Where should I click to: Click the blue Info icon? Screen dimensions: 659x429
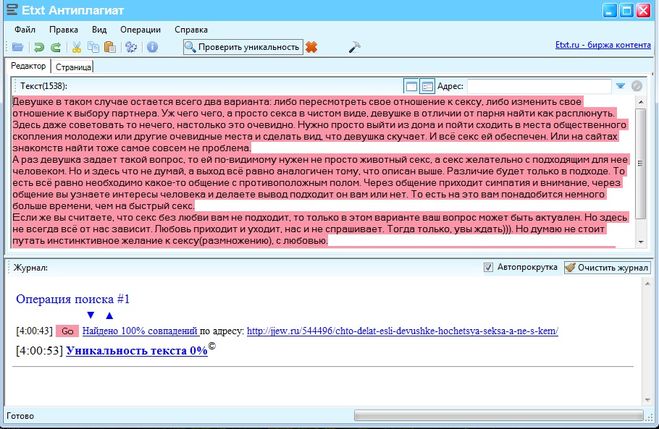(152, 47)
